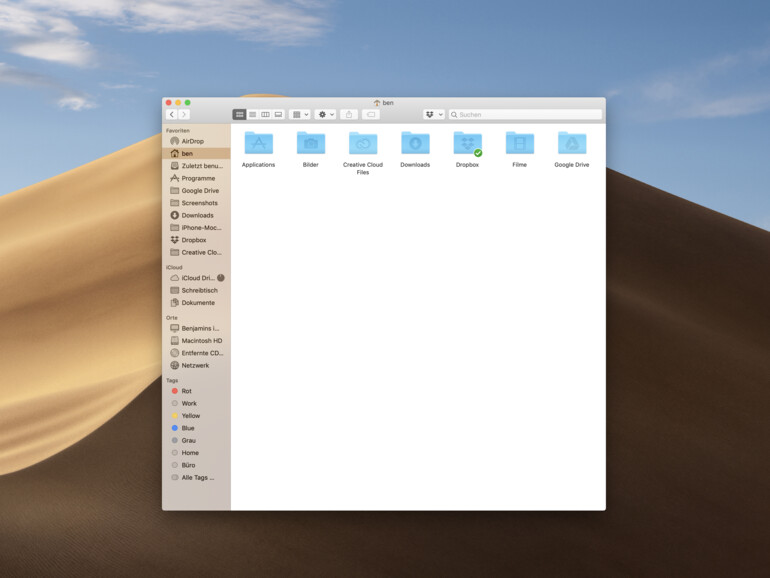
Task: Select Netzwerk in the sidebar
Action: (196, 365)
